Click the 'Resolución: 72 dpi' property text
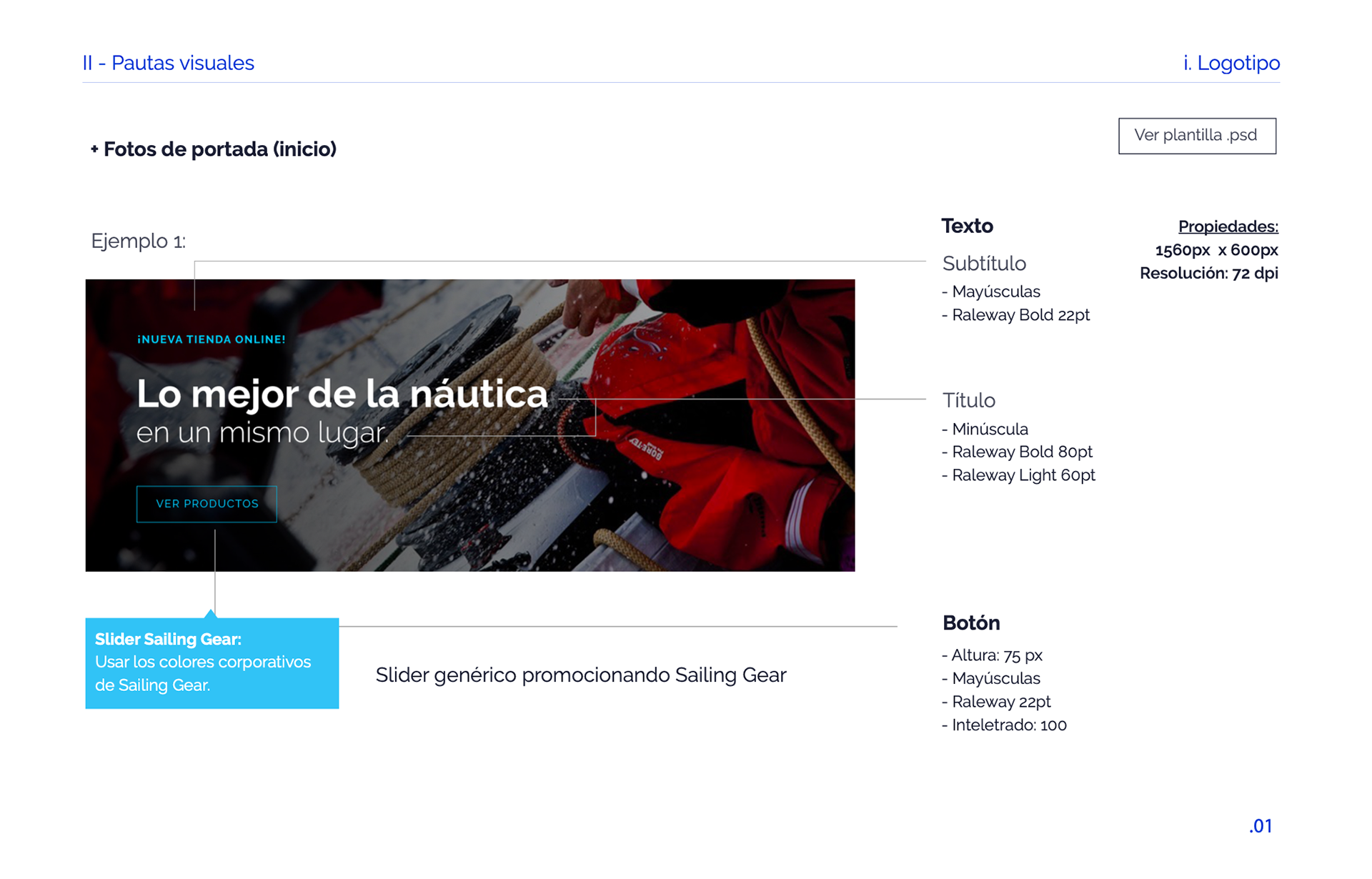The image size is (1372, 879). pyautogui.click(x=1208, y=273)
